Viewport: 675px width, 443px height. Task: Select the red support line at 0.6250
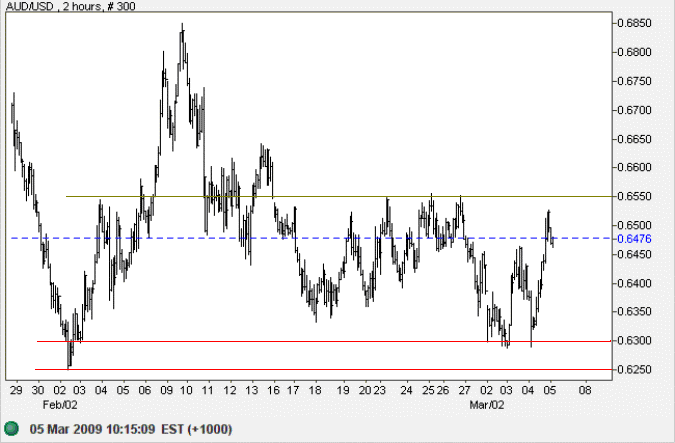point(323,369)
